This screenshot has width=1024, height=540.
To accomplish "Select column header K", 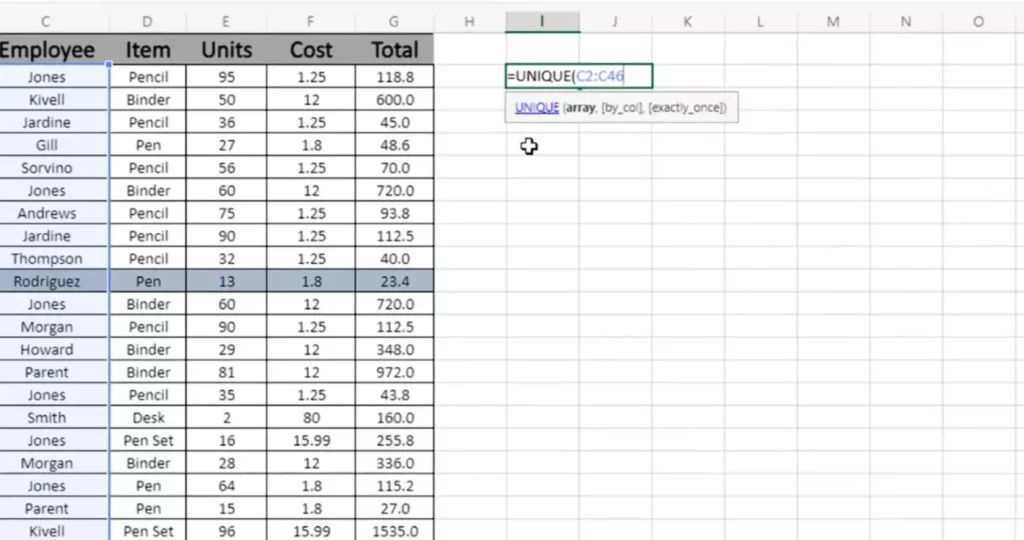I will pyautogui.click(x=688, y=22).
